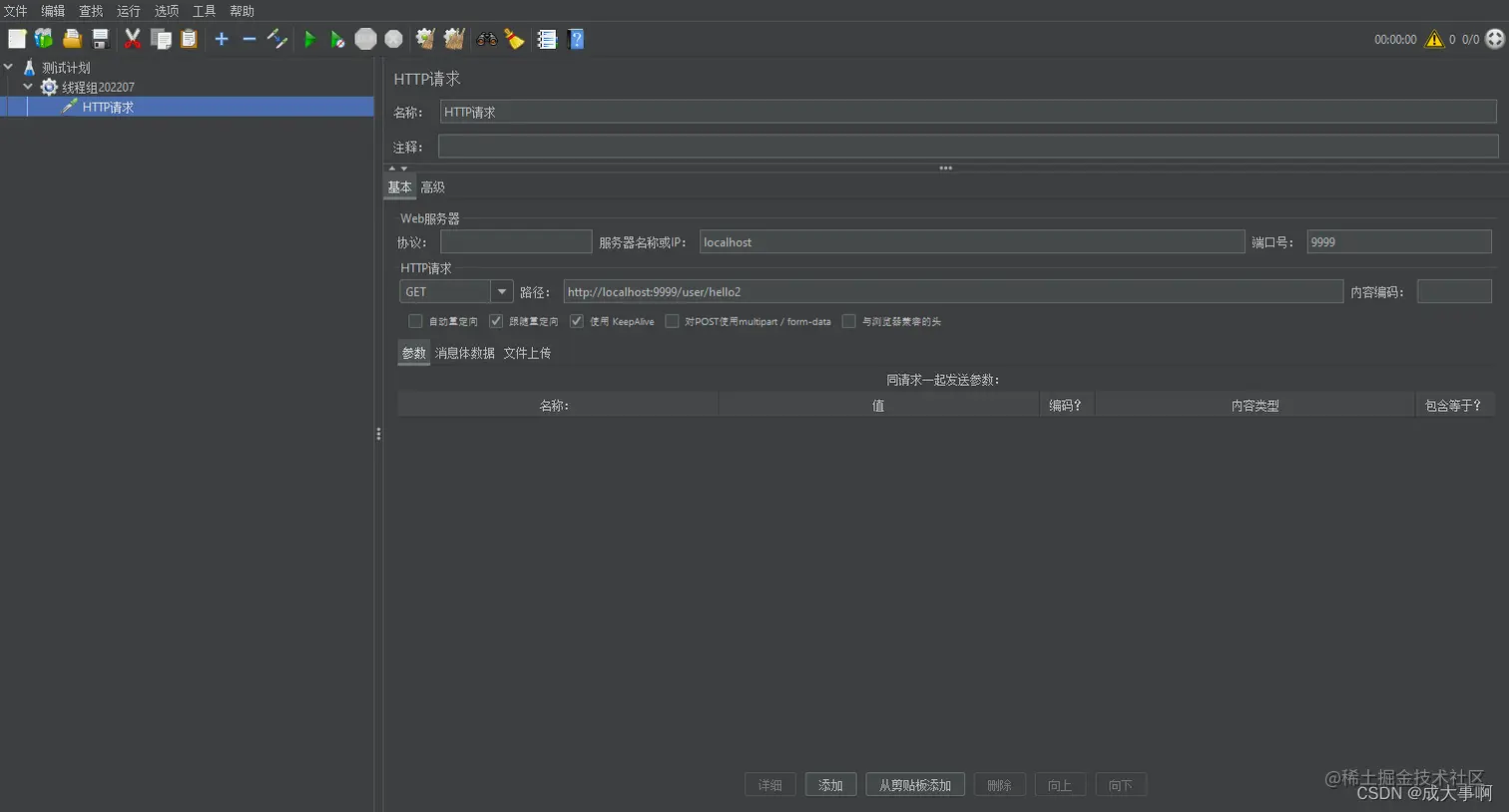
Task: Open the 查找 menu
Action: 91,11
